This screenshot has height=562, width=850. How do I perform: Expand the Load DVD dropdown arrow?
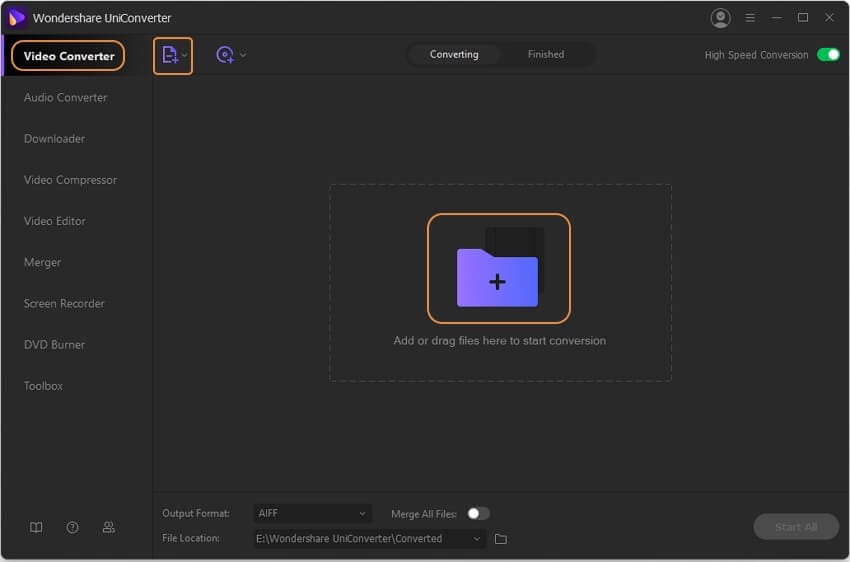click(243, 55)
